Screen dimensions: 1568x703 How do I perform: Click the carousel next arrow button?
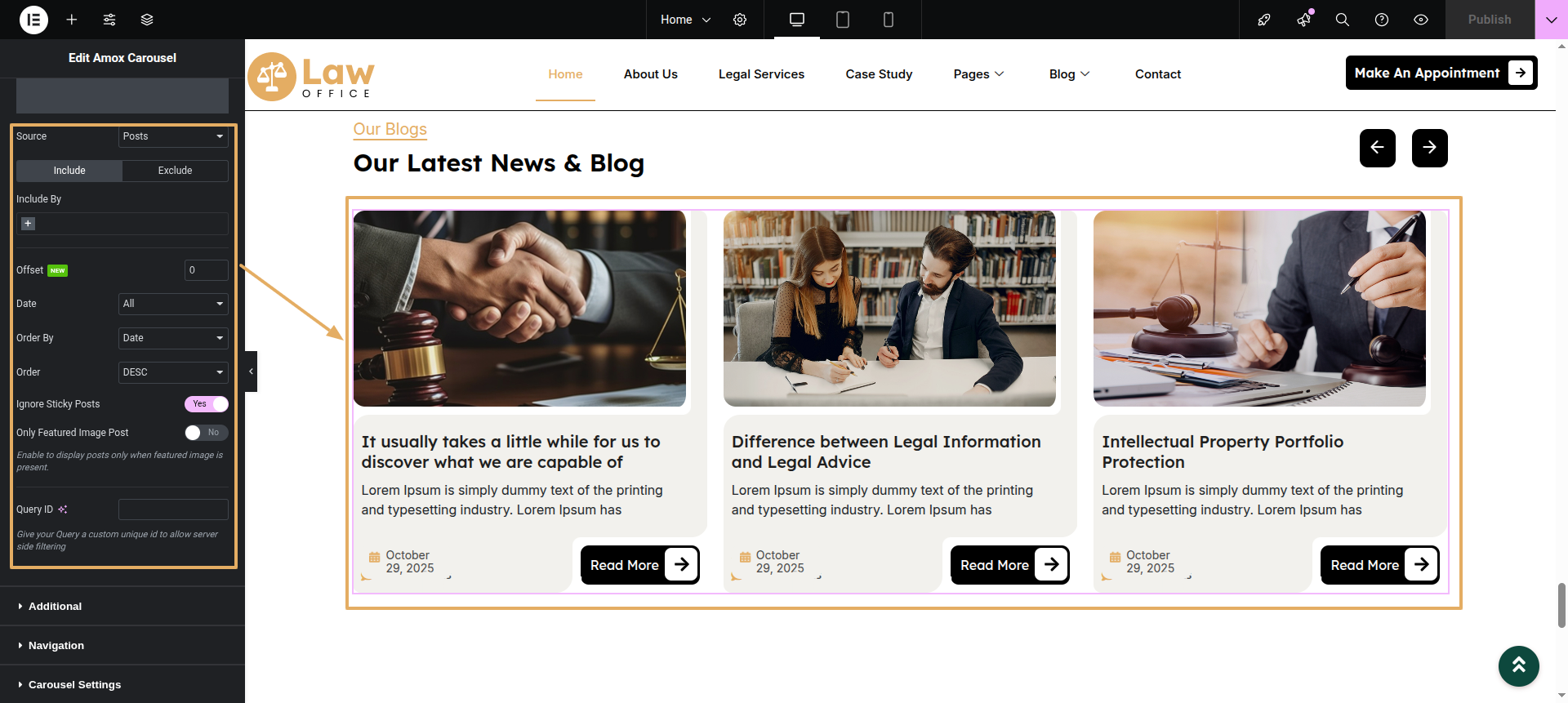(1429, 148)
